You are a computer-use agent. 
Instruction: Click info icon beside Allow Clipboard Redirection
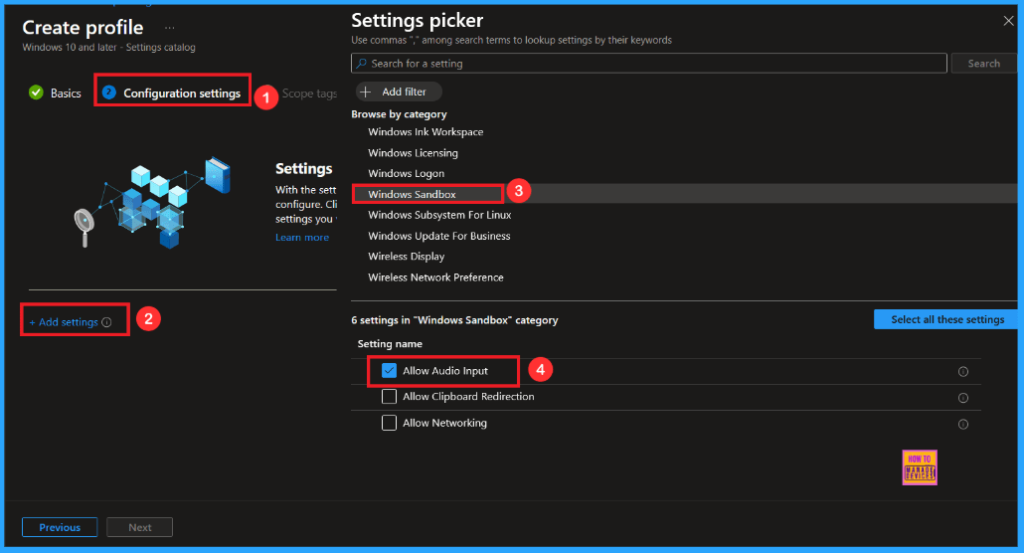(x=963, y=398)
